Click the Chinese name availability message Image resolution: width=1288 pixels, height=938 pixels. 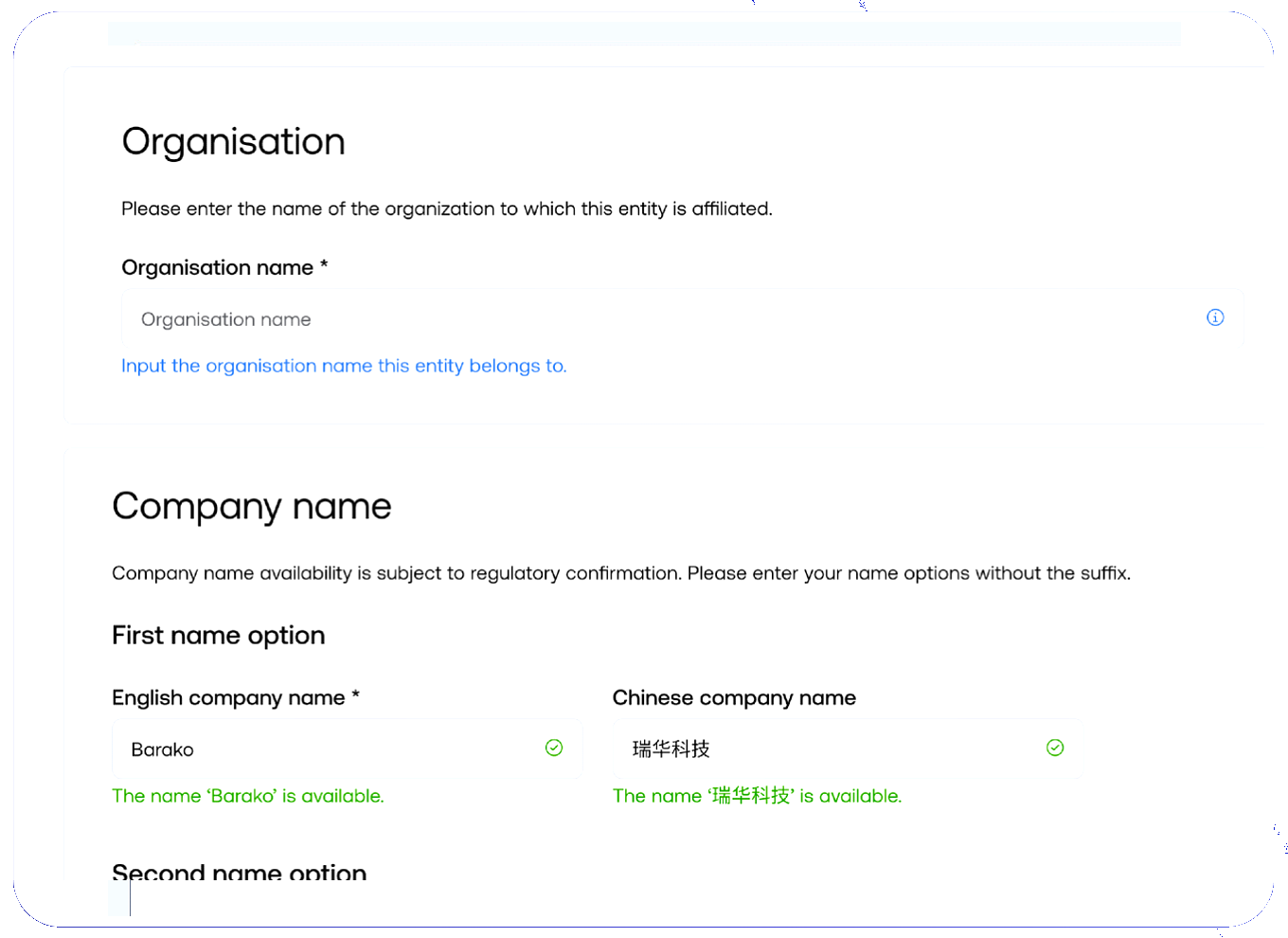click(x=757, y=797)
